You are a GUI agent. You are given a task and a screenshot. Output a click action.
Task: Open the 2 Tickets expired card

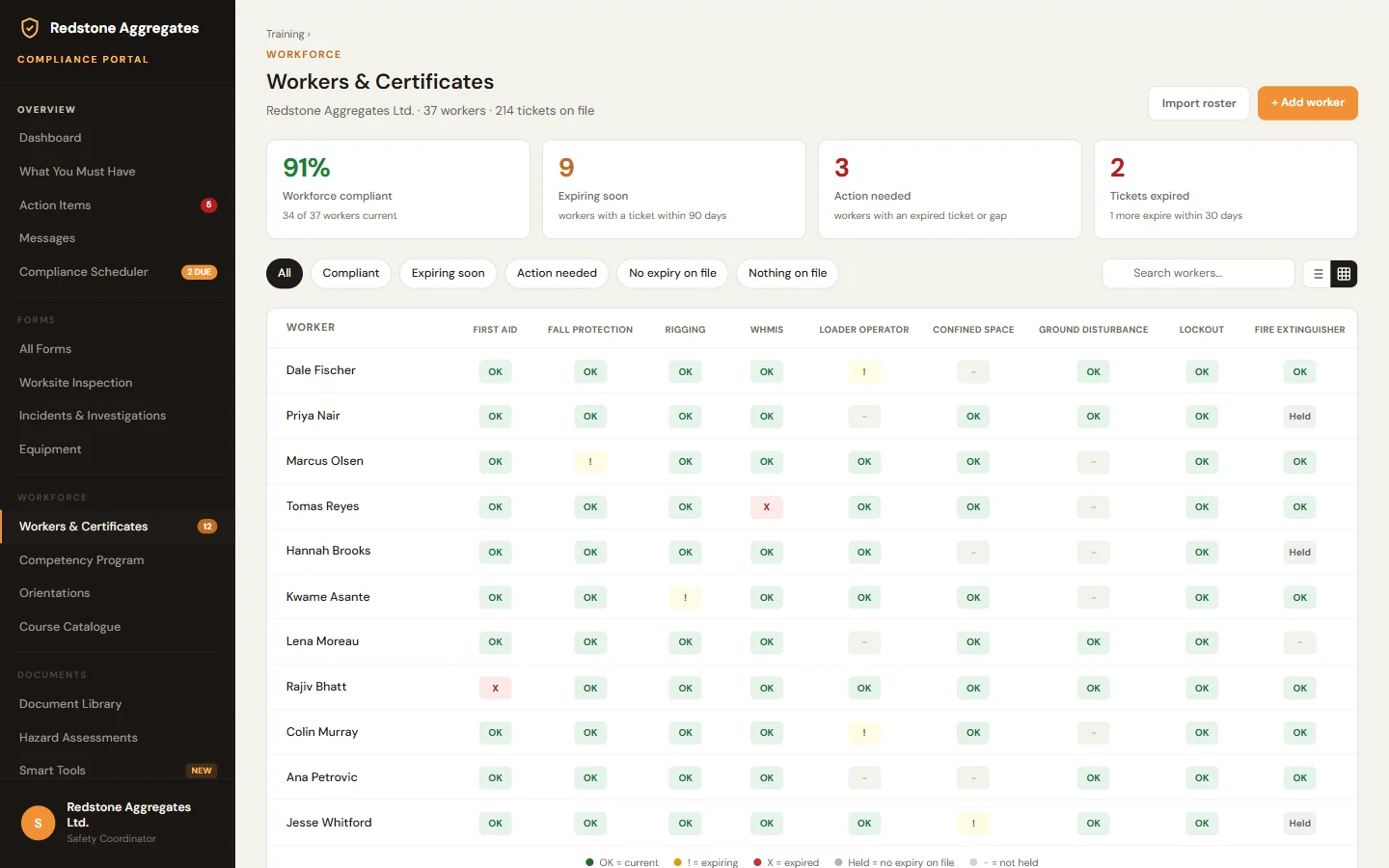coord(1226,190)
